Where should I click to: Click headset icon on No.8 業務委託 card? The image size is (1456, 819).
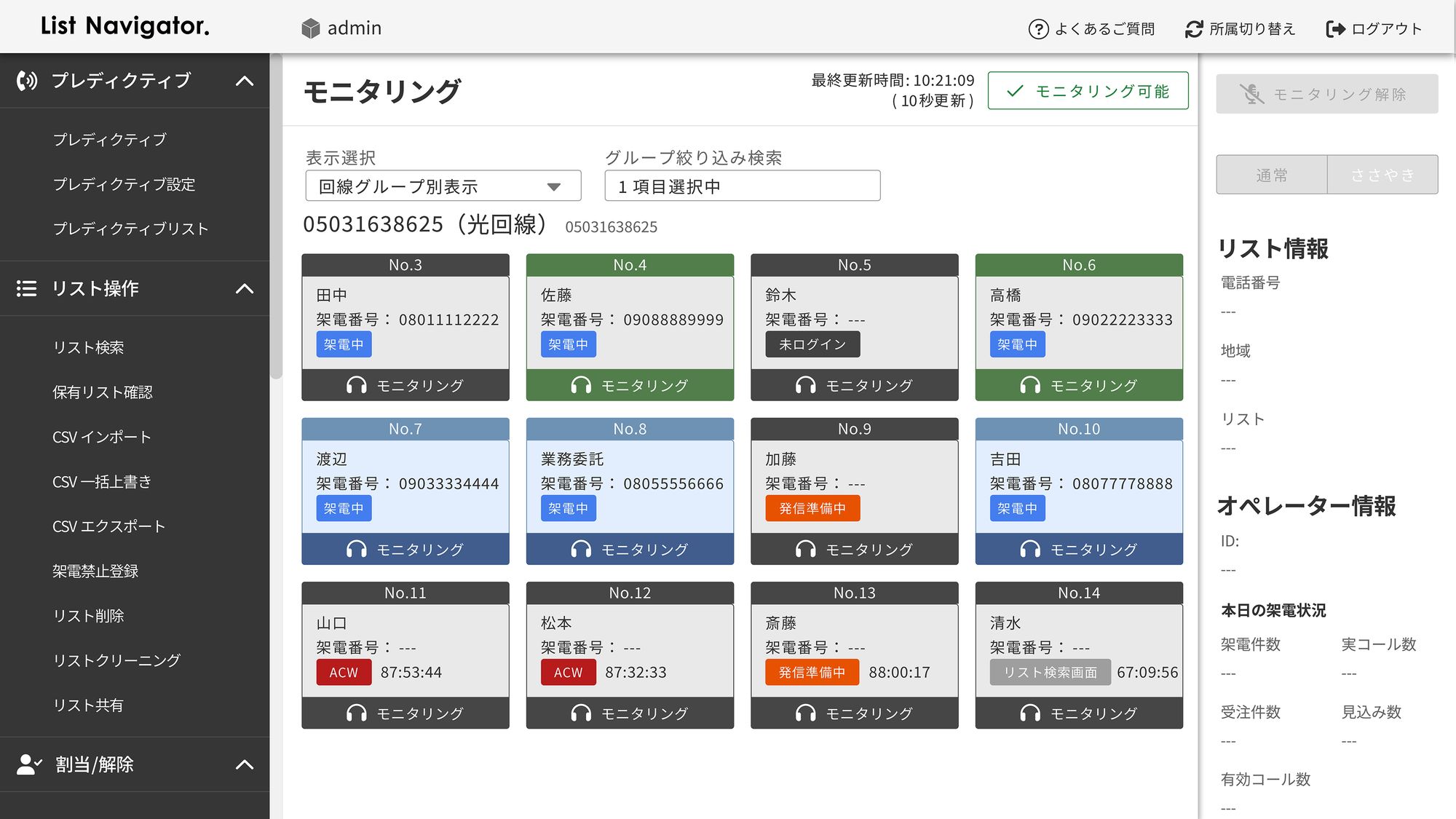tap(581, 549)
